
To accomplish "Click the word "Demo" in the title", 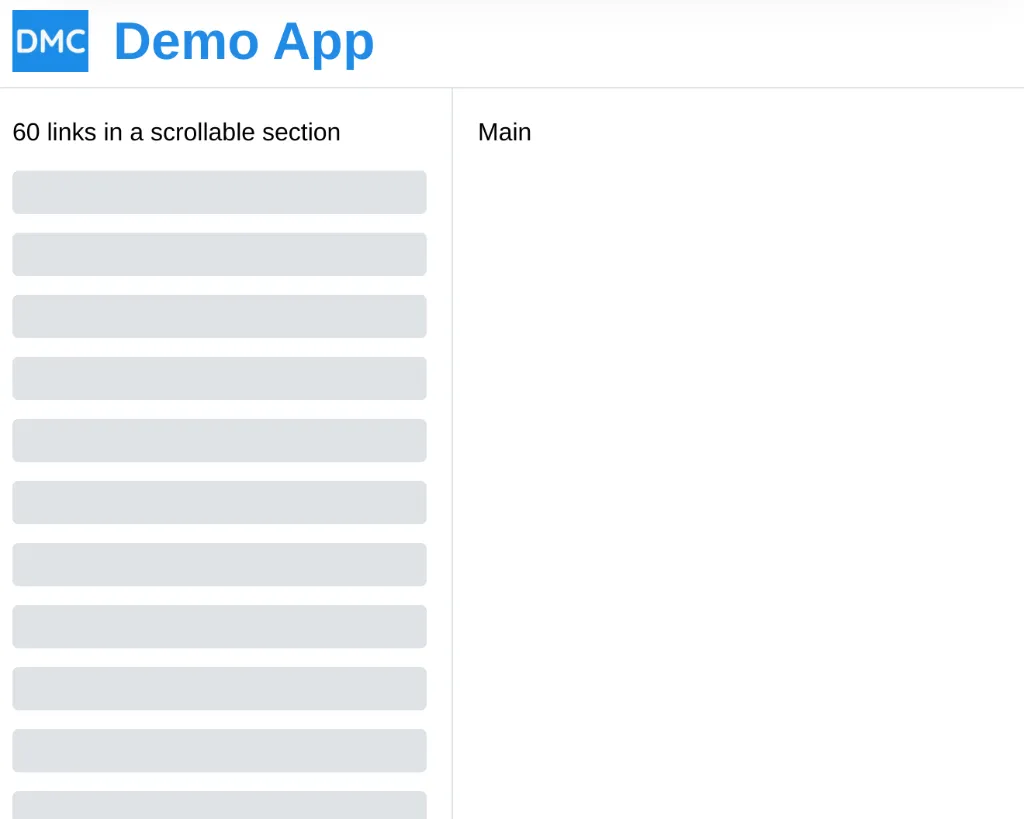I will pos(186,42).
